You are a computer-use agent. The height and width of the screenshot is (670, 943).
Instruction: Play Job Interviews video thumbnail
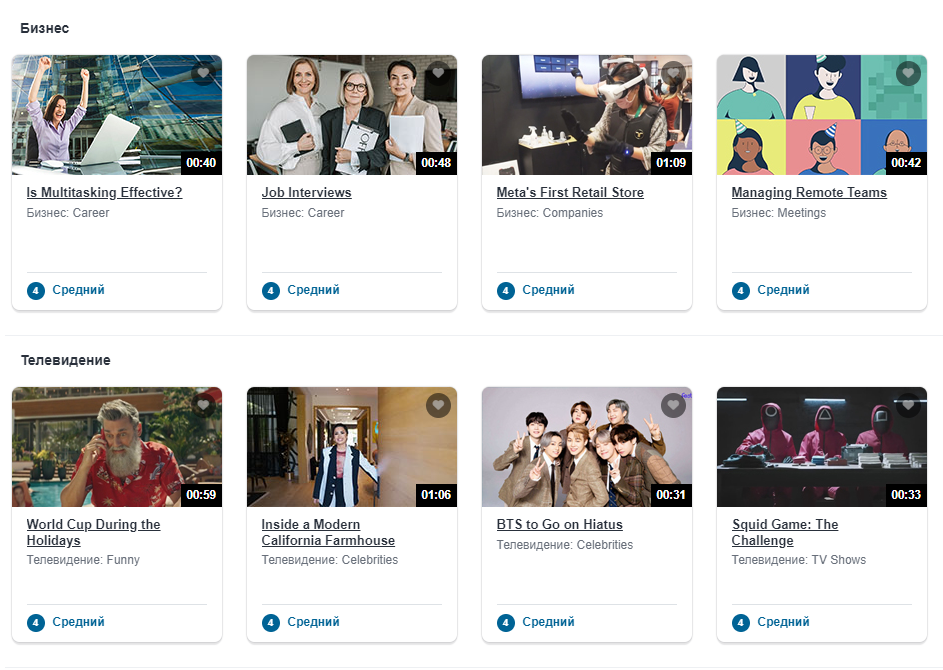click(x=352, y=115)
